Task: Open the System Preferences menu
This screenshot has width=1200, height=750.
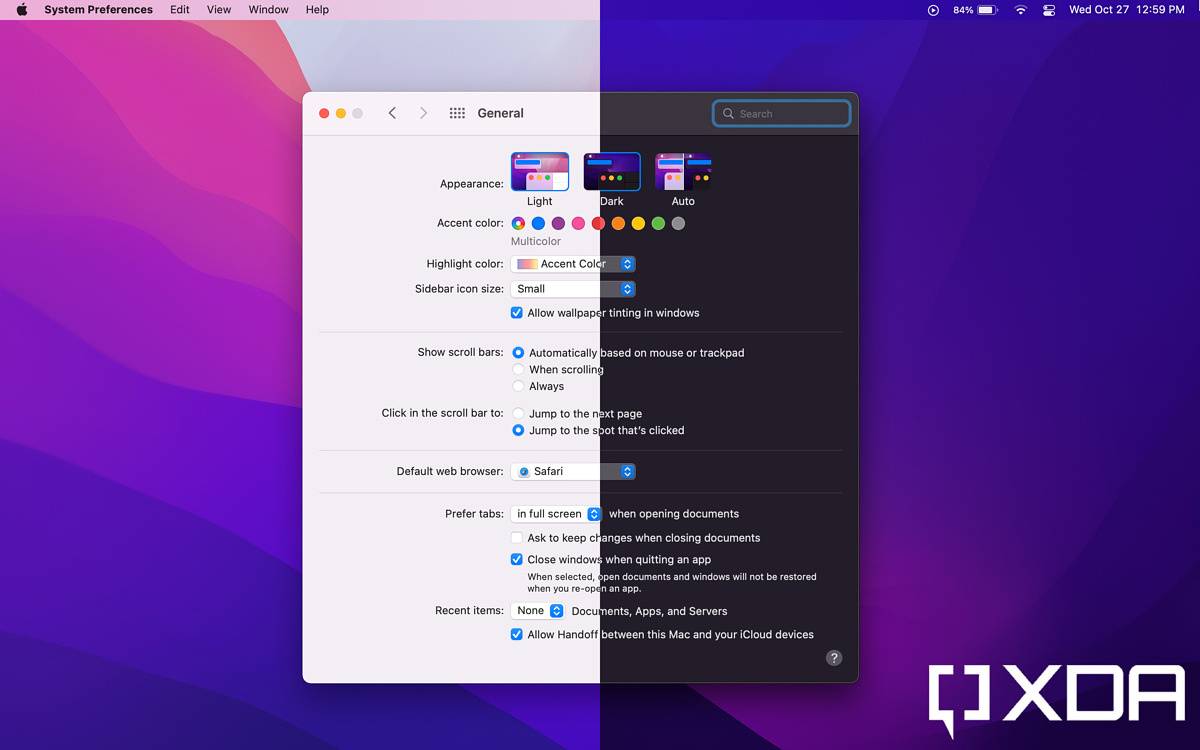Action: tap(98, 10)
